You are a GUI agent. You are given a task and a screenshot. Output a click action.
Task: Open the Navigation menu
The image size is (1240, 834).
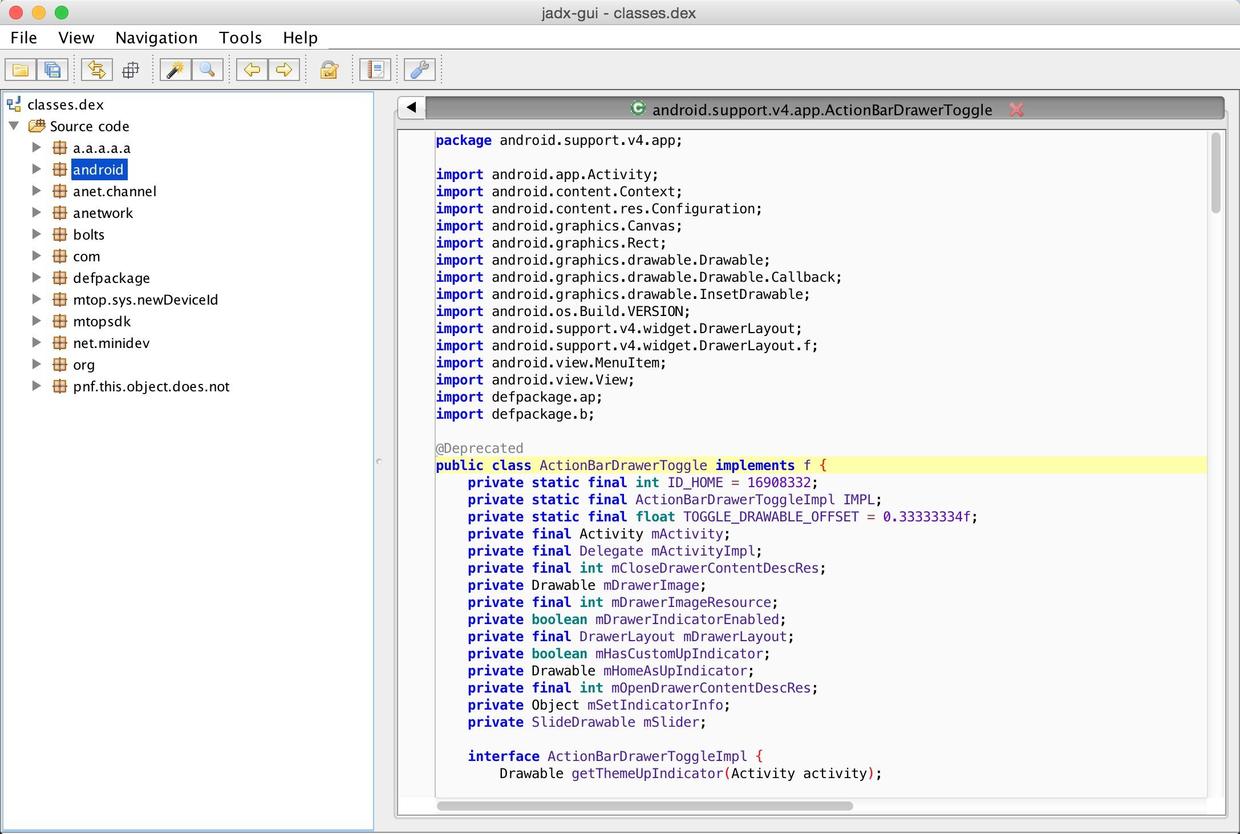[156, 38]
